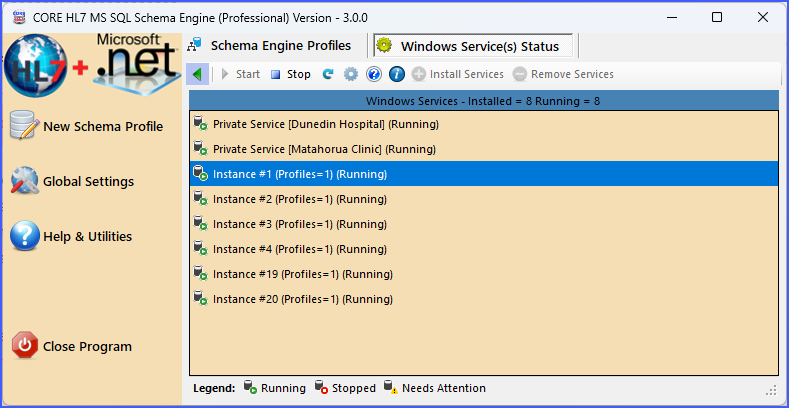Screen dimensions: 789x408
Task: Start the selected service
Action: tap(241, 74)
